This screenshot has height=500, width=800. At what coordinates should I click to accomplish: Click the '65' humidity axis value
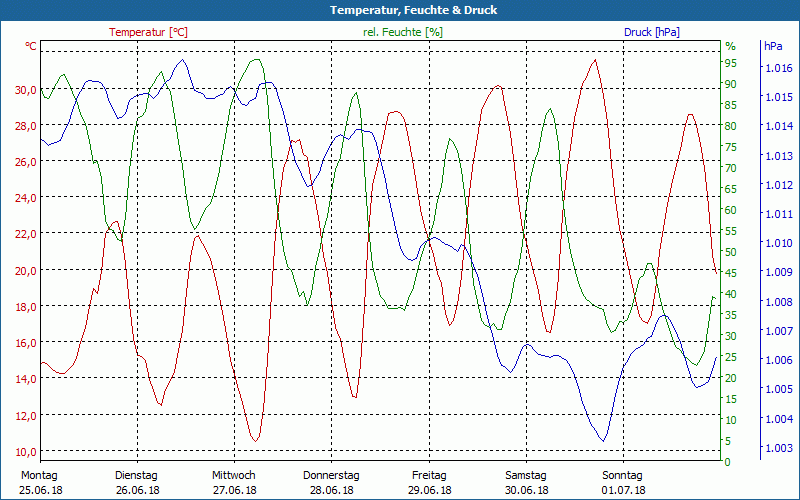(731, 189)
